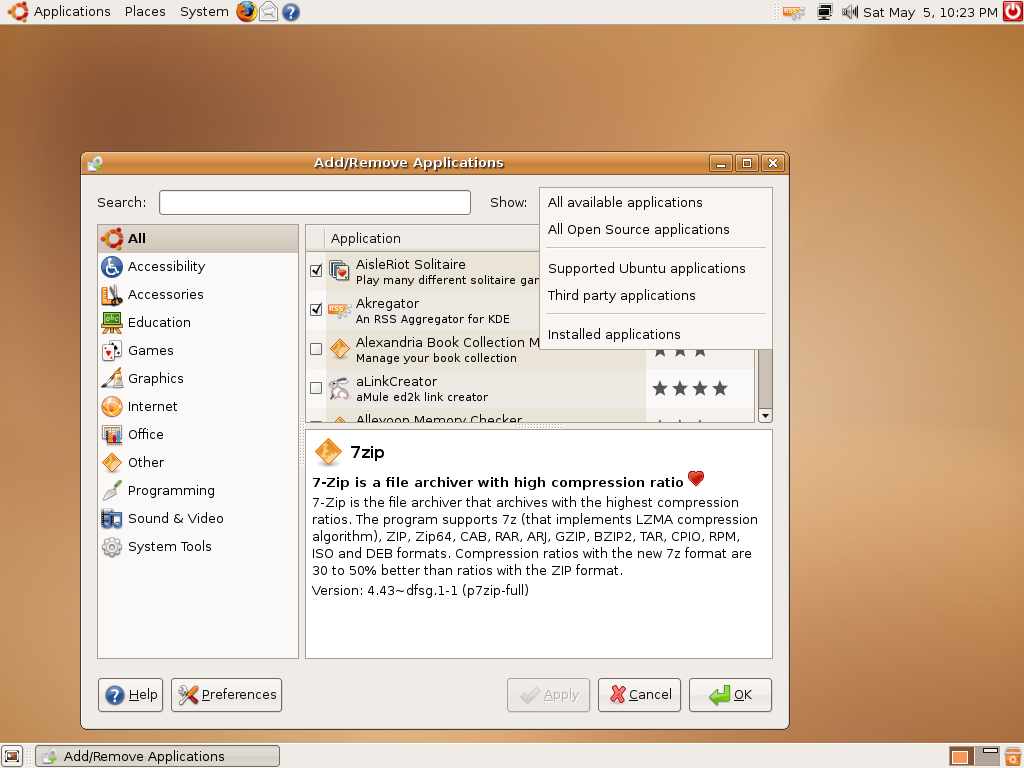
Task: Click the Internet category globe icon
Action: (x=112, y=406)
